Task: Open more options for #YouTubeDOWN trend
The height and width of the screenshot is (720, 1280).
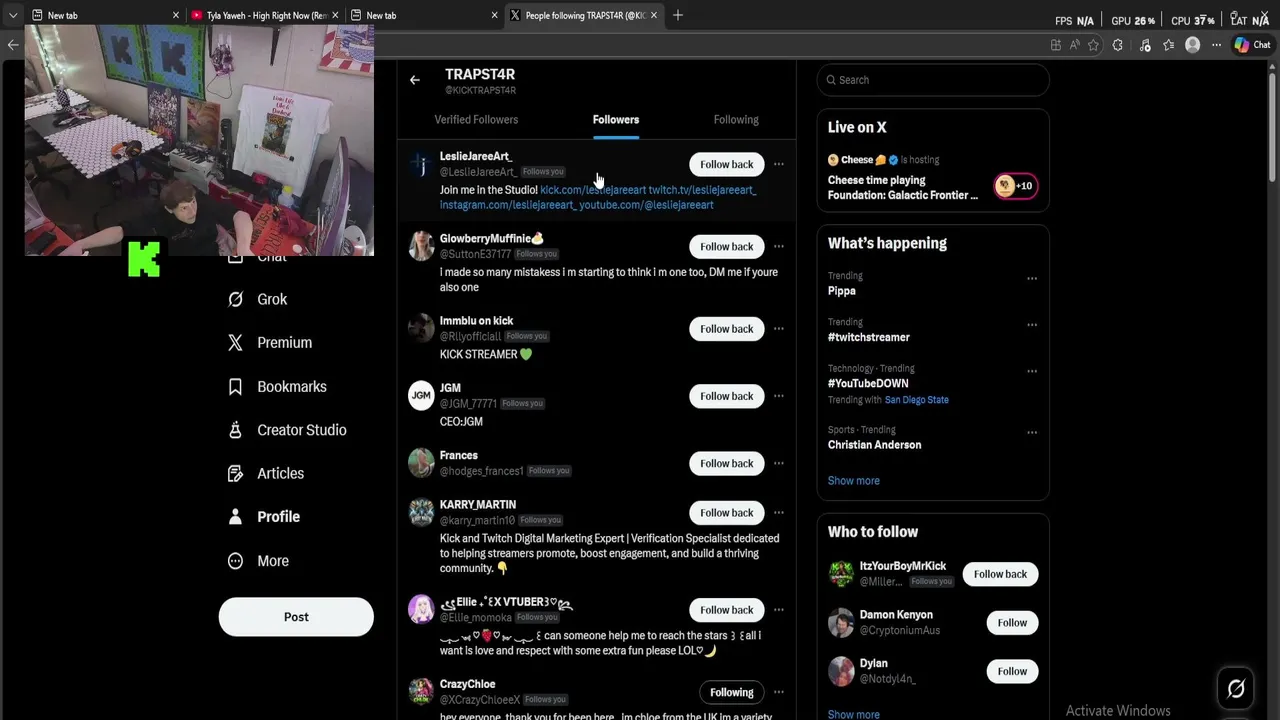Action: pyautogui.click(x=1032, y=371)
